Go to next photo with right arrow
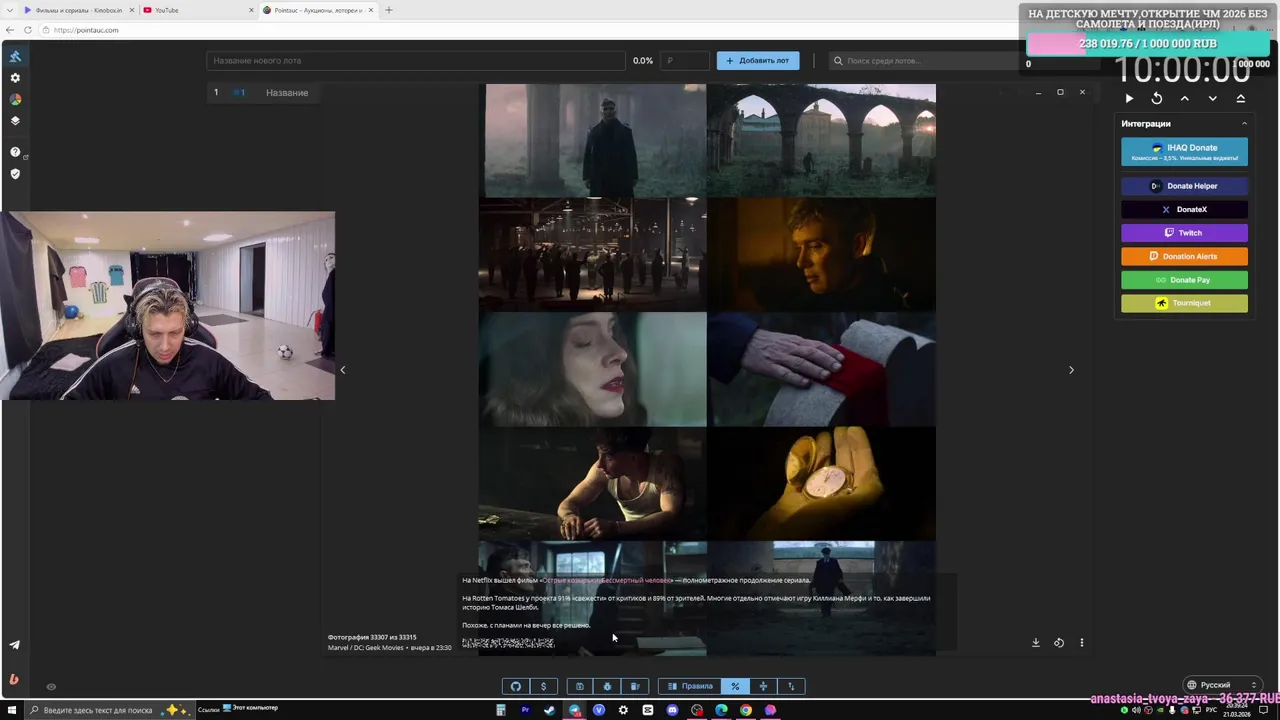 pyautogui.click(x=1071, y=370)
